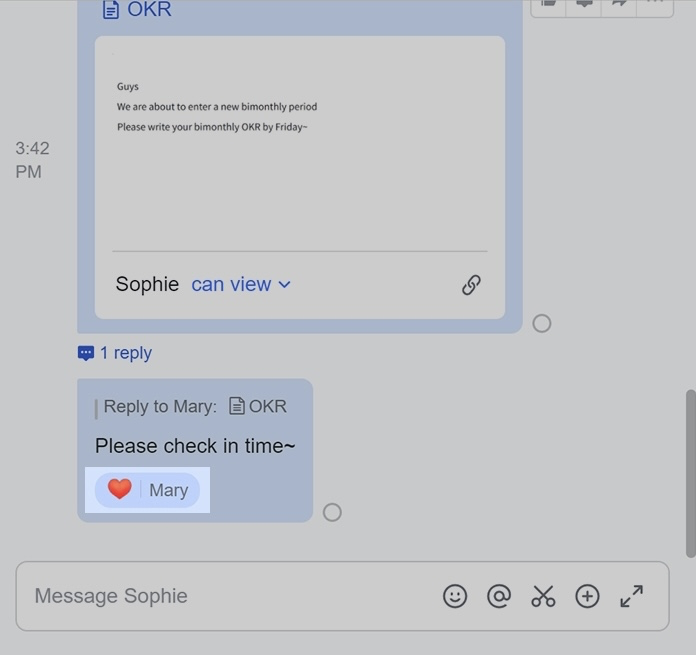Select the scissors screenshot tool
This screenshot has width=696, height=655.
(x=543, y=596)
